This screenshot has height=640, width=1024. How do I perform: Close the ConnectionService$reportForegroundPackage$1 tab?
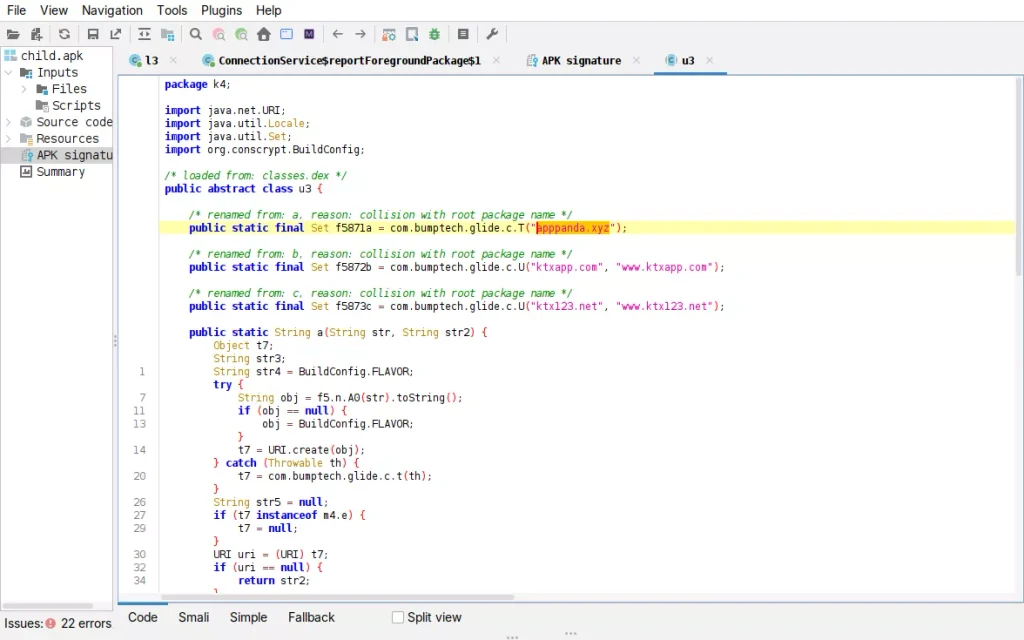click(496, 60)
